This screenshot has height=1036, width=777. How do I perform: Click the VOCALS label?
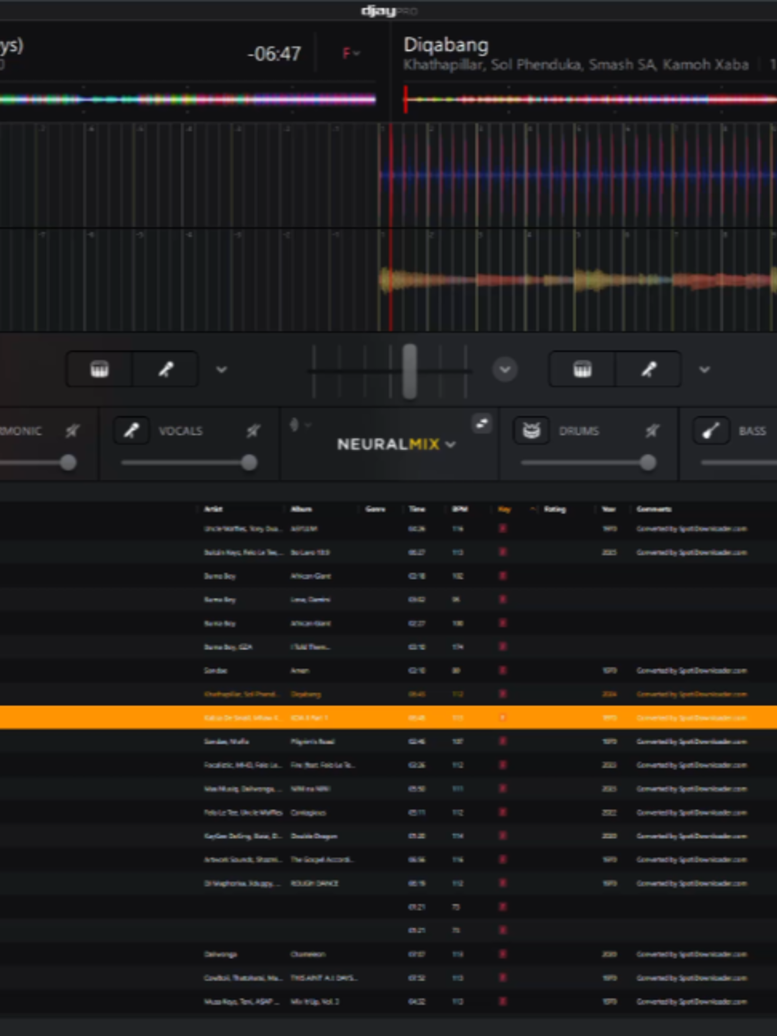point(180,431)
